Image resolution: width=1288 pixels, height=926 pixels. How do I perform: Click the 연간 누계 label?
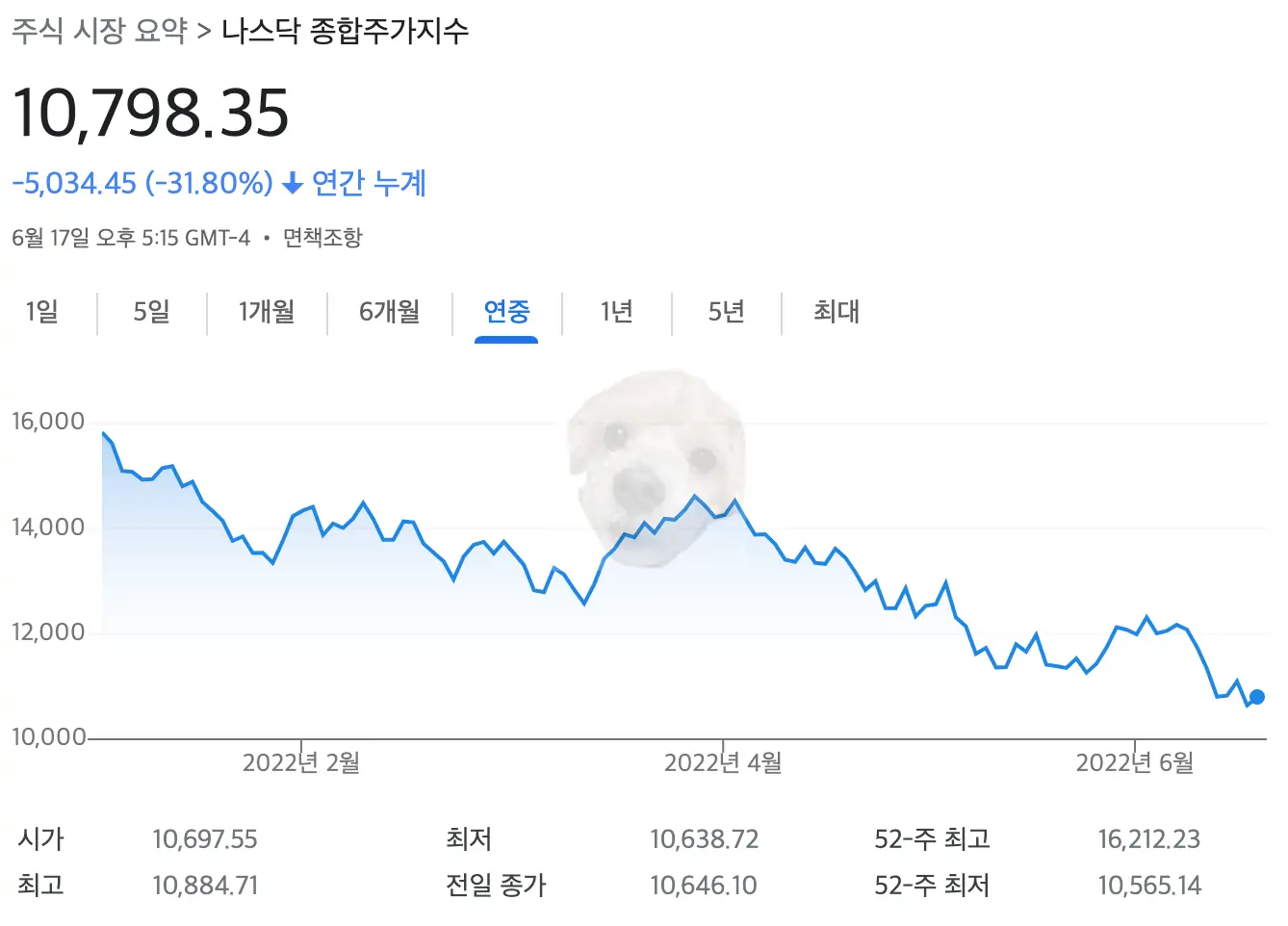[x=370, y=183]
